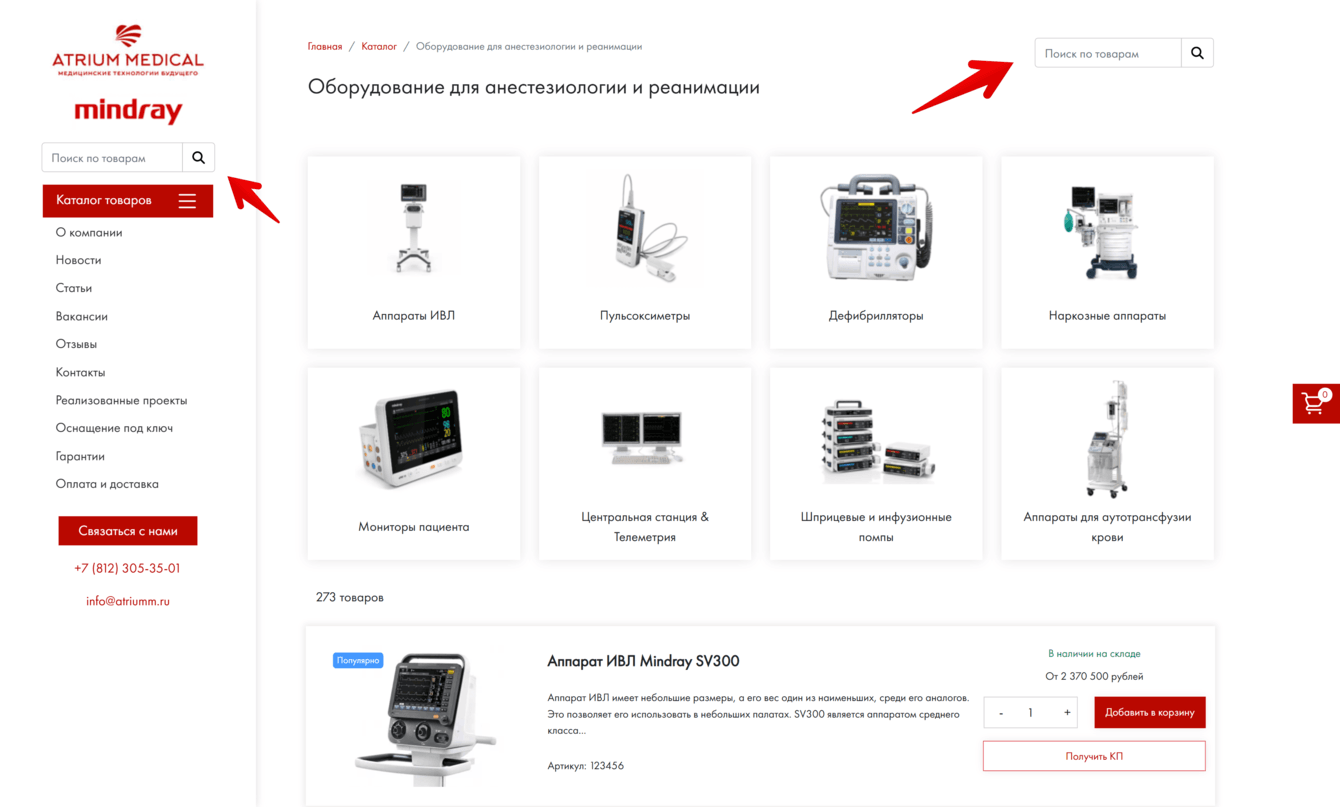This screenshot has height=807, width=1340.
Task: Click the Добавить в корзину button
Action: point(1150,712)
